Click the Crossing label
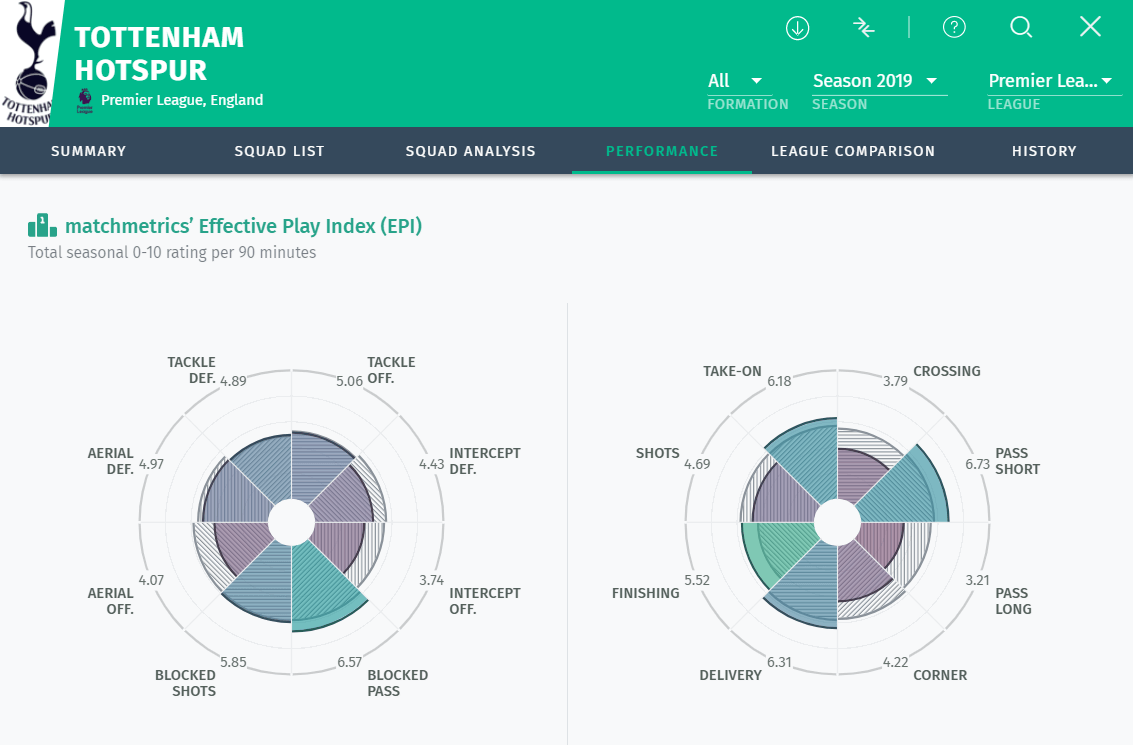The width and height of the screenshot is (1133, 745). 947,371
